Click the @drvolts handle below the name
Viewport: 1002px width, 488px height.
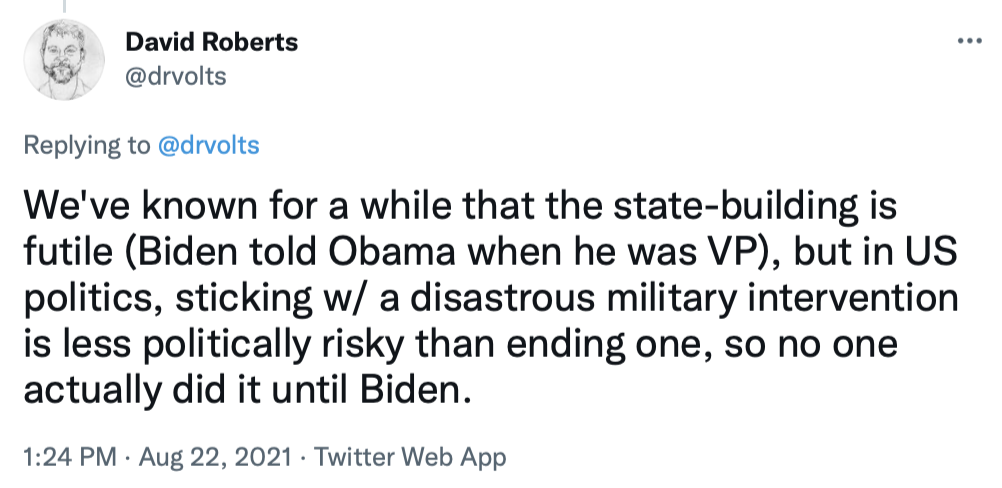[176, 76]
